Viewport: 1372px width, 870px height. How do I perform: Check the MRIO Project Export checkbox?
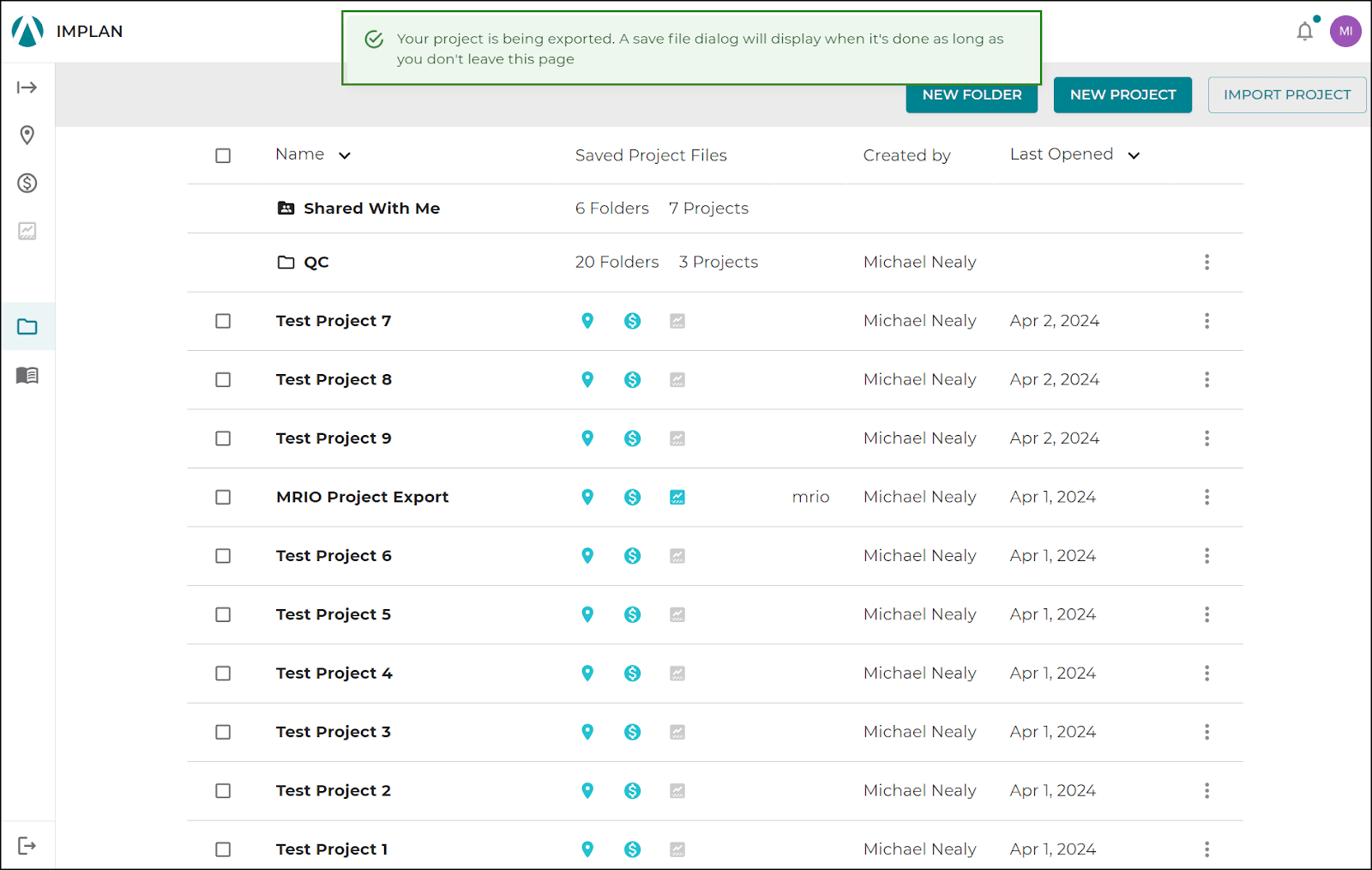pos(223,498)
